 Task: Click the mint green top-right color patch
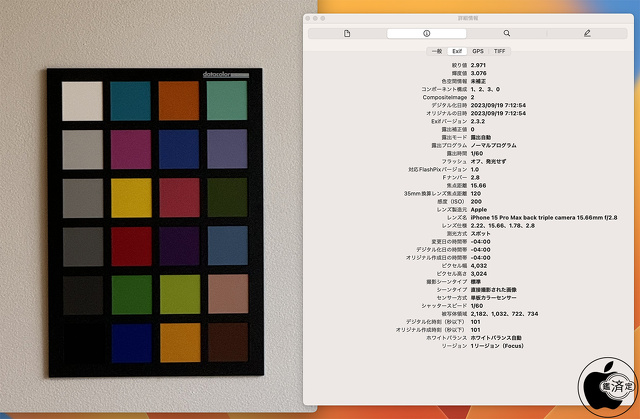point(227,100)
